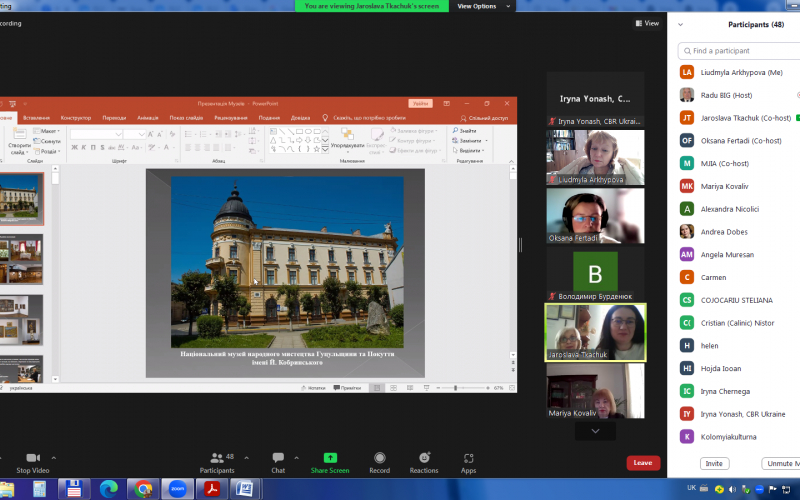The width and height of the screenshot is (800, 500).
Task: Toggle Underline (П) in PowerPoint ribbon
Action: 93,147
